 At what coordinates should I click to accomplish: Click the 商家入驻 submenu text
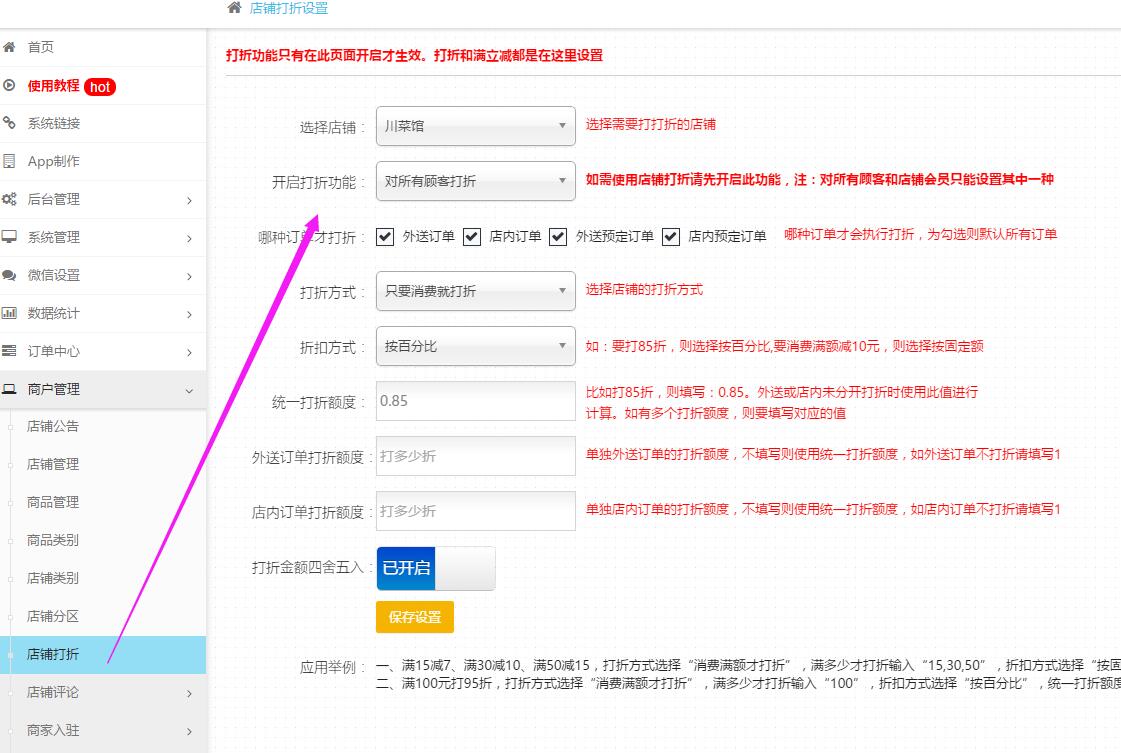tap(53, 730)
